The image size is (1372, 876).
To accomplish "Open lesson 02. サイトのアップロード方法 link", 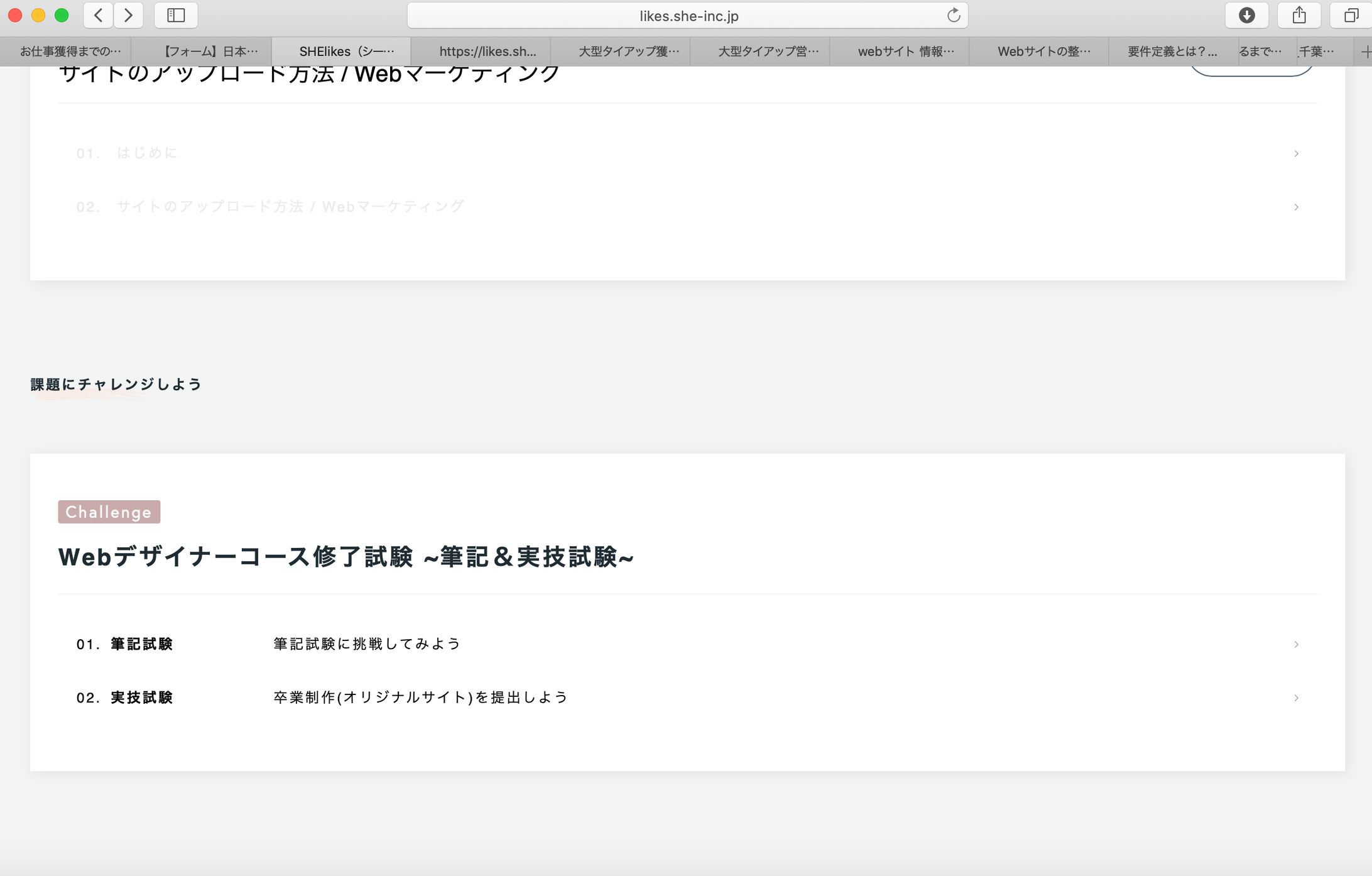I will pyautogui.click(x=289, y=207).
